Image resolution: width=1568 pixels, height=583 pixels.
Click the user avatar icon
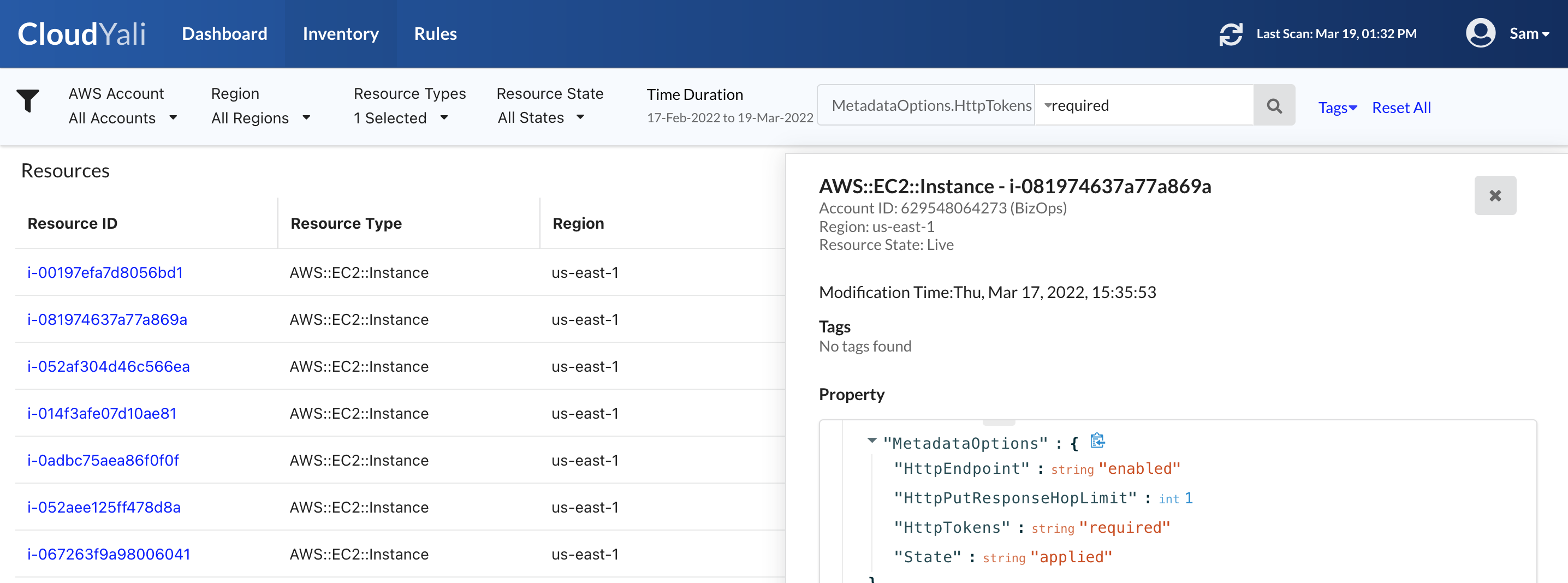coord(1482,33)
